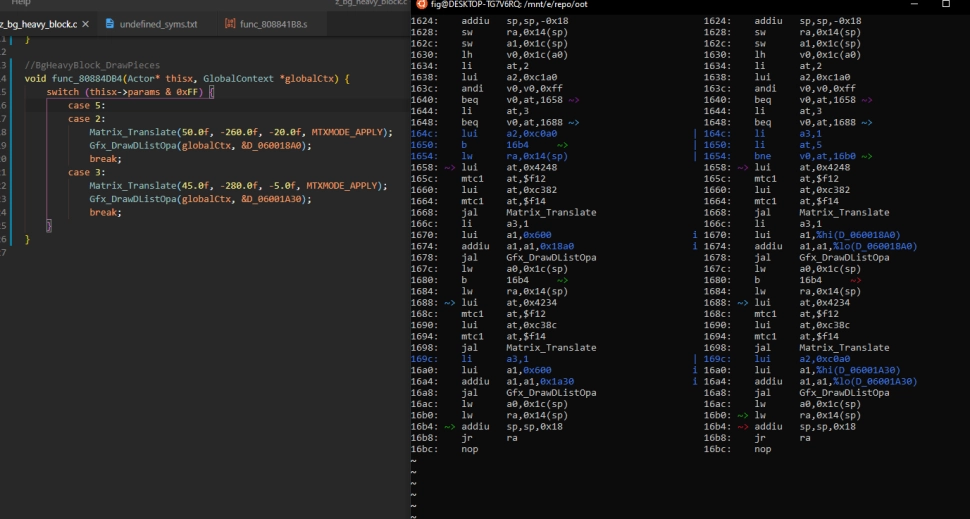
Task: Click the //BgHeavyBlock_DrawPieces comment line
Action: (x=92, y=65)
